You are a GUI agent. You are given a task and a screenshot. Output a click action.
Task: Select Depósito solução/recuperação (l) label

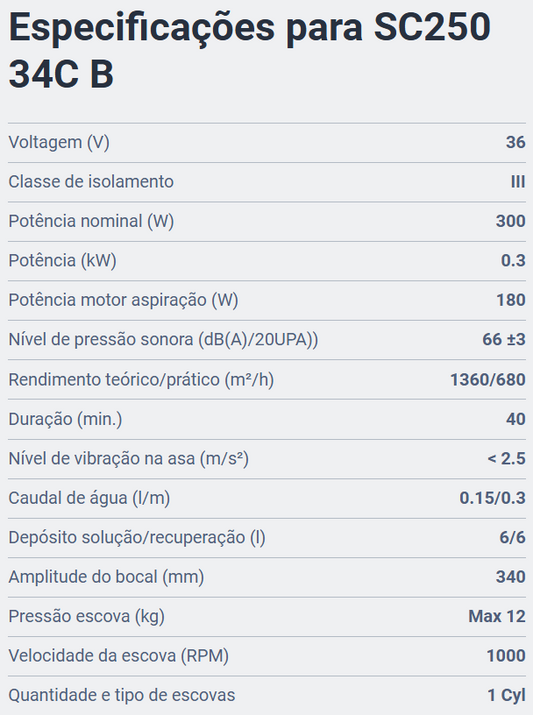click(x=137, y=537)
